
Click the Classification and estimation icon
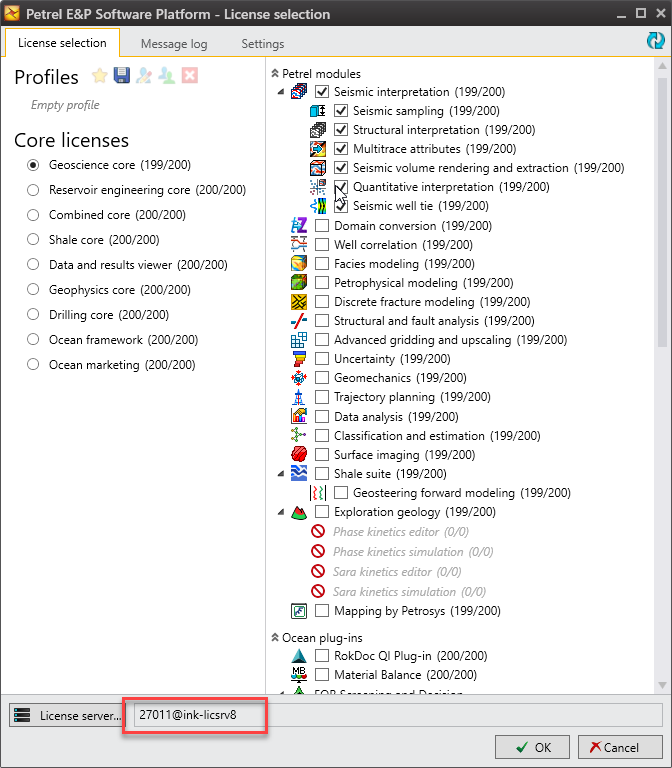[x=299, y=435]
